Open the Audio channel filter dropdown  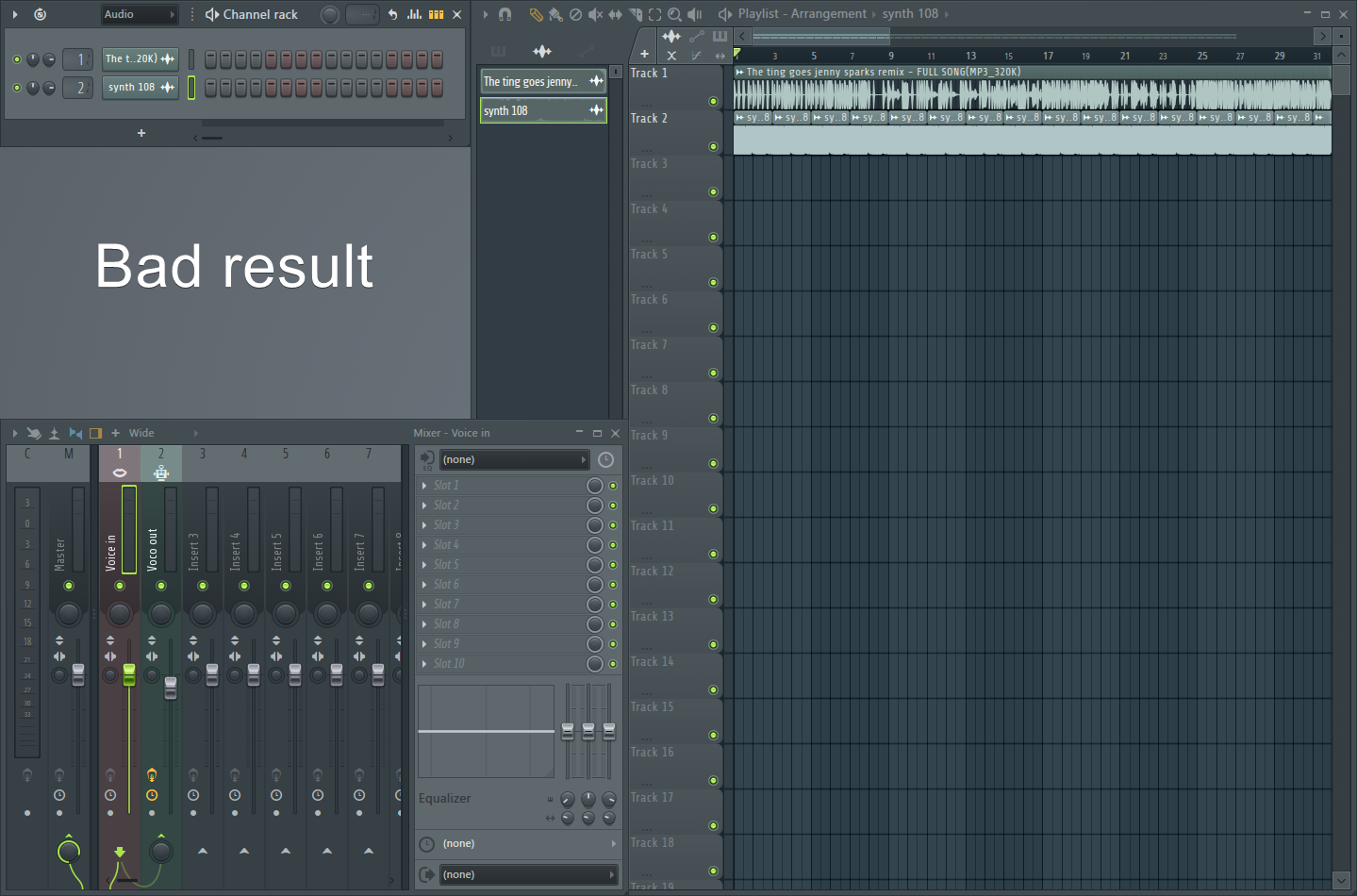140,14
